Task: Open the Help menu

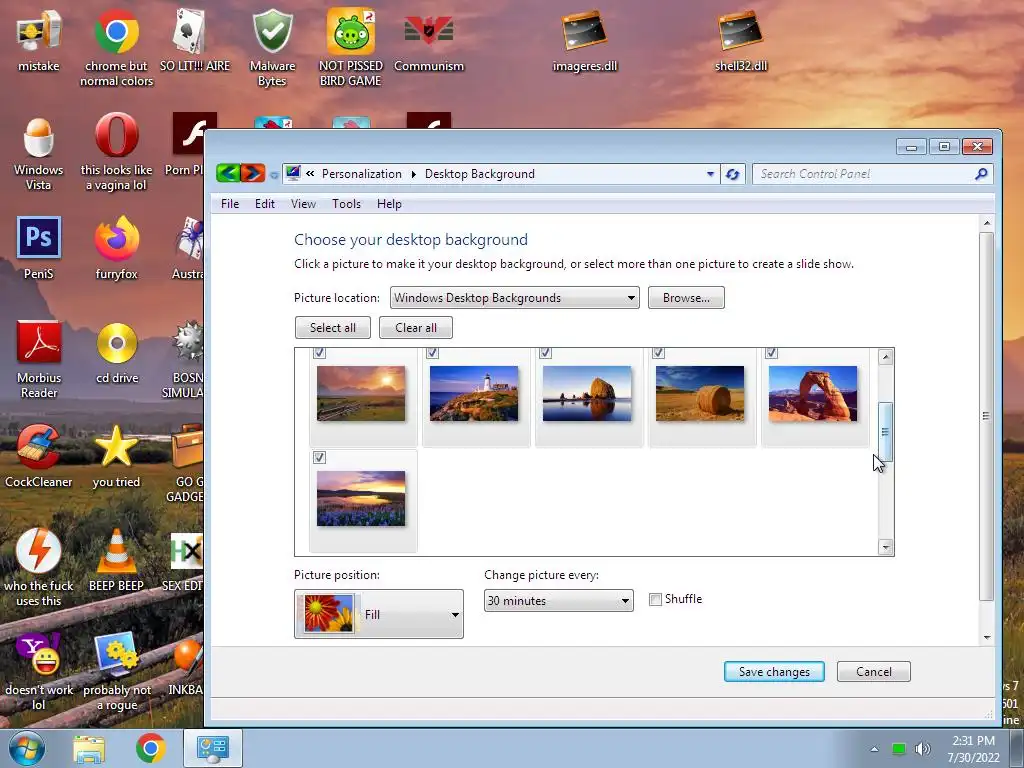Action: 389,204
